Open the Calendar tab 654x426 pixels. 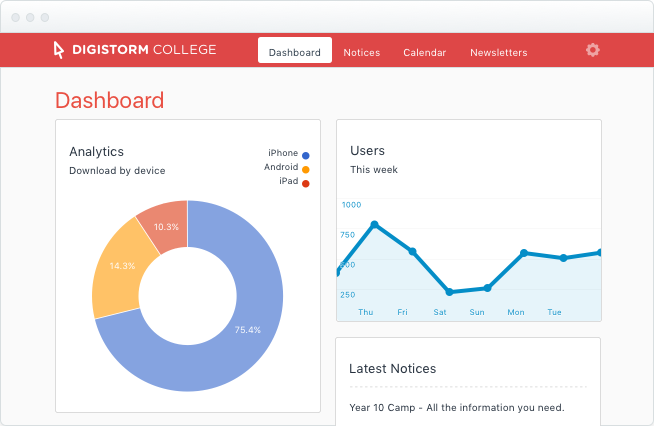(425, 53)
